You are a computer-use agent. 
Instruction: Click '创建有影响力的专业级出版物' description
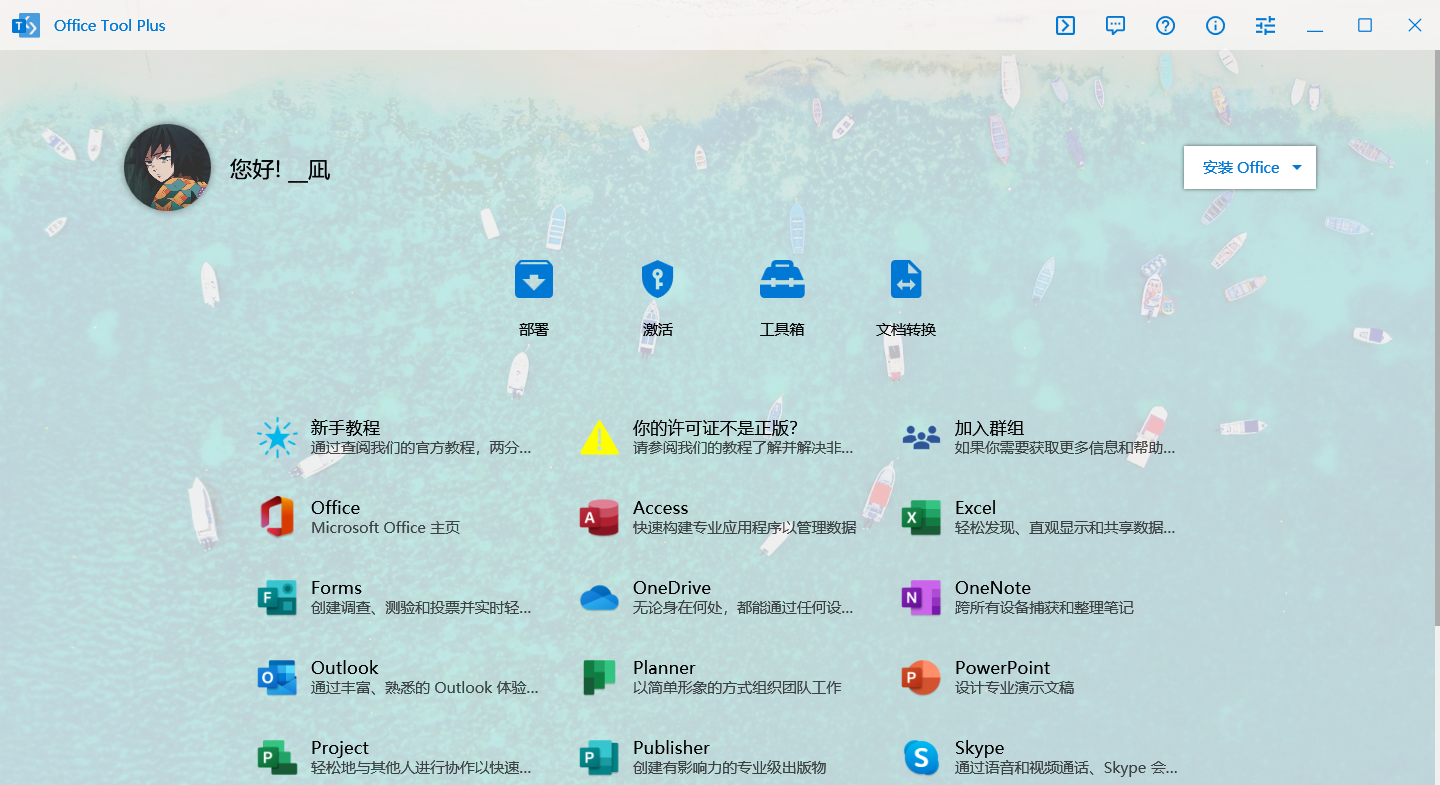(x=729, y=768)
